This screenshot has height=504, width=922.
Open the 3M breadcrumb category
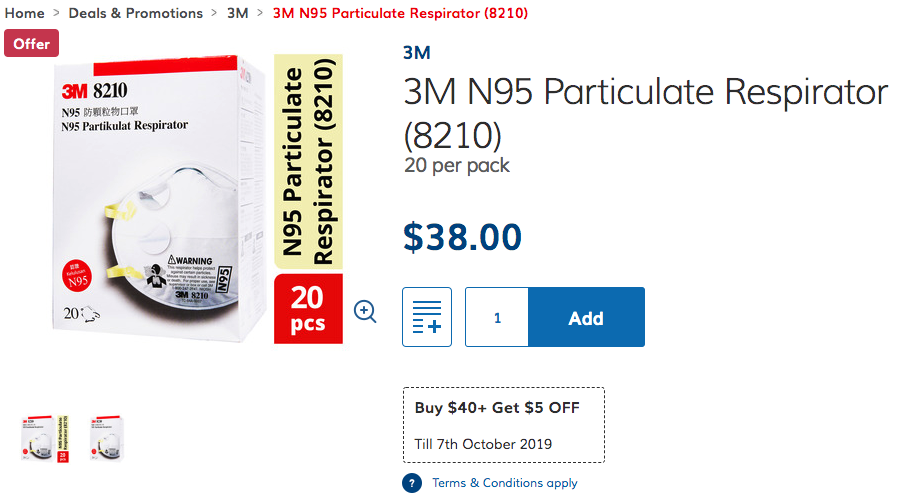pyautogui.click(x=238, y=13)
